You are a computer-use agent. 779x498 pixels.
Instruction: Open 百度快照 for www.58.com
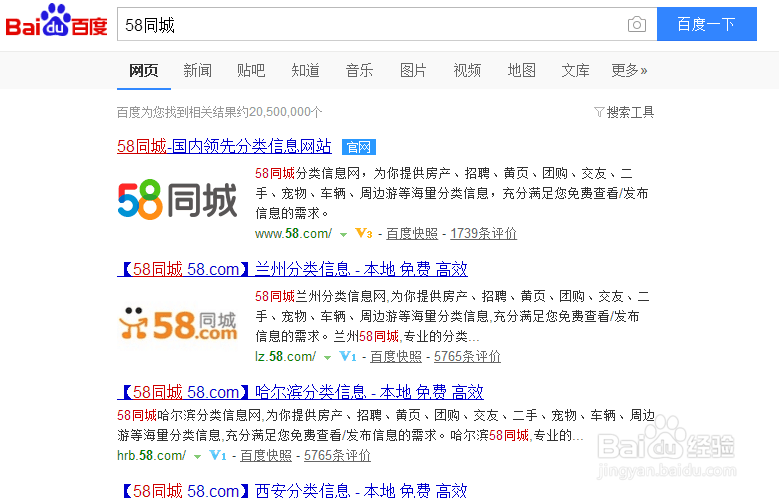coord(412,233)
